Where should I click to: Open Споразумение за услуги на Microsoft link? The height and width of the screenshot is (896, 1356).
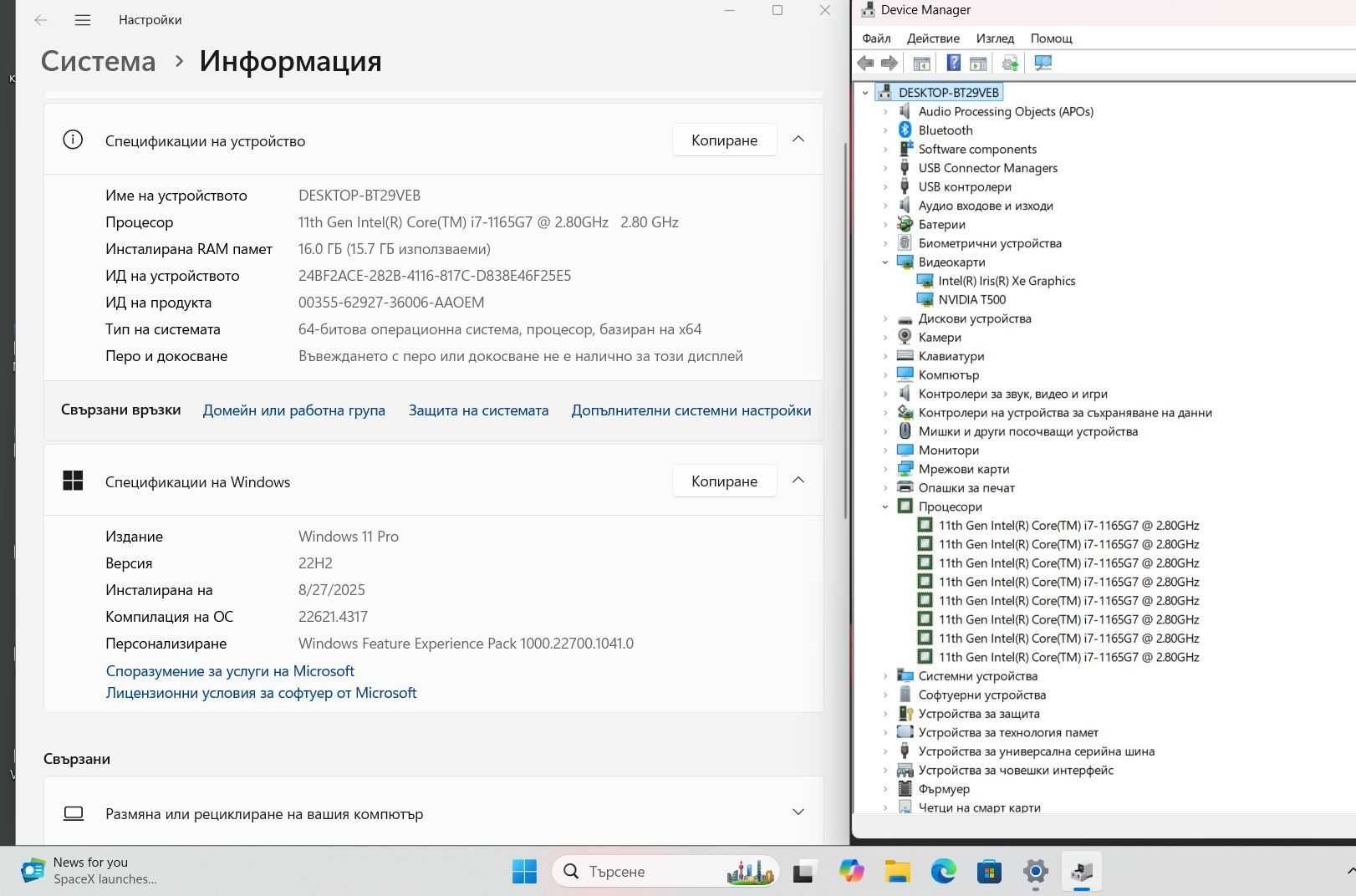point(230,671)
